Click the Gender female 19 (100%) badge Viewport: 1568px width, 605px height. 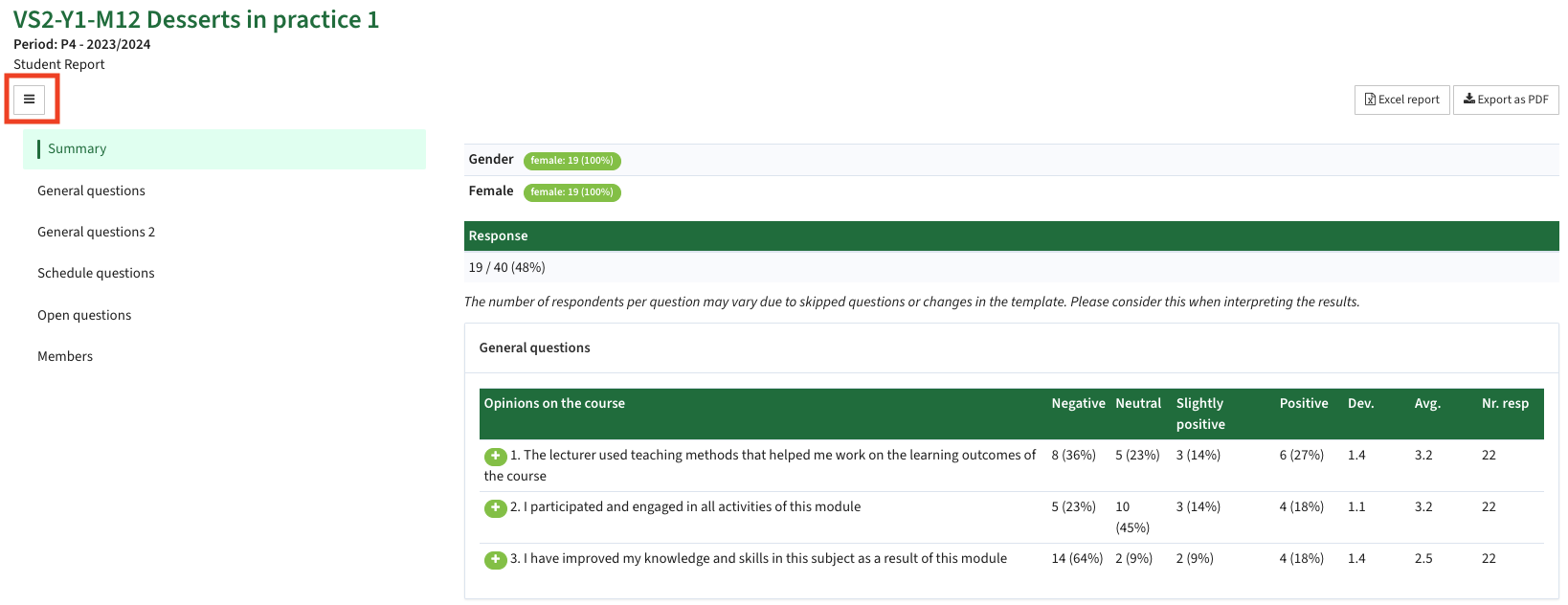click(x=572, y=161)
